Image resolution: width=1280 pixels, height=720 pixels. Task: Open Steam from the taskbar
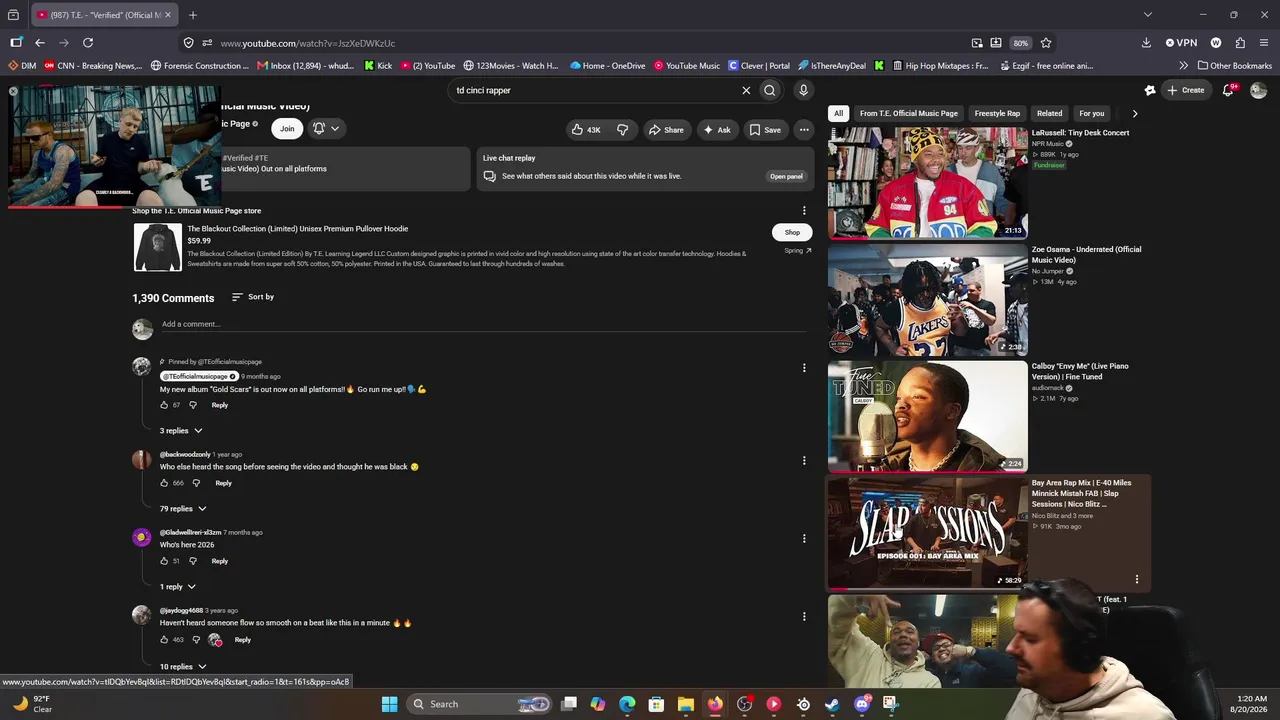coord(832,704)
